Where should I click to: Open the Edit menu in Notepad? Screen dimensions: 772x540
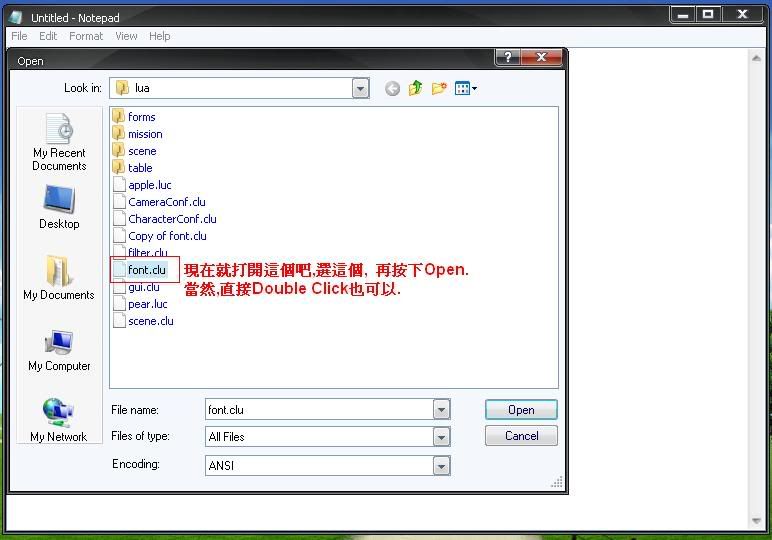click(x=48, y=36)
